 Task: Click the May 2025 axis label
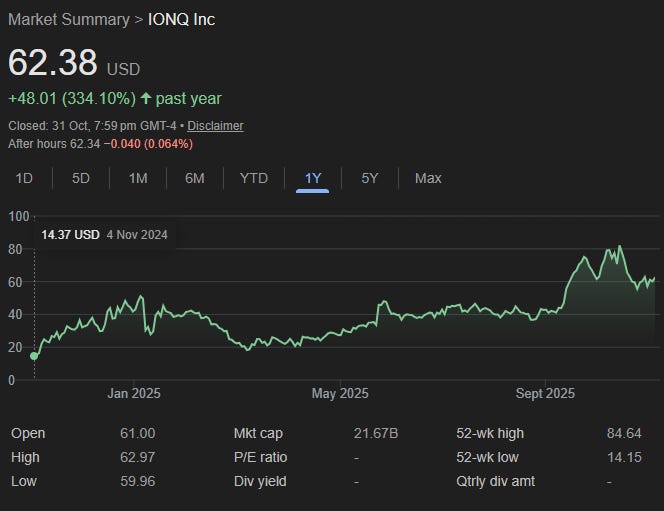(340, 393)
